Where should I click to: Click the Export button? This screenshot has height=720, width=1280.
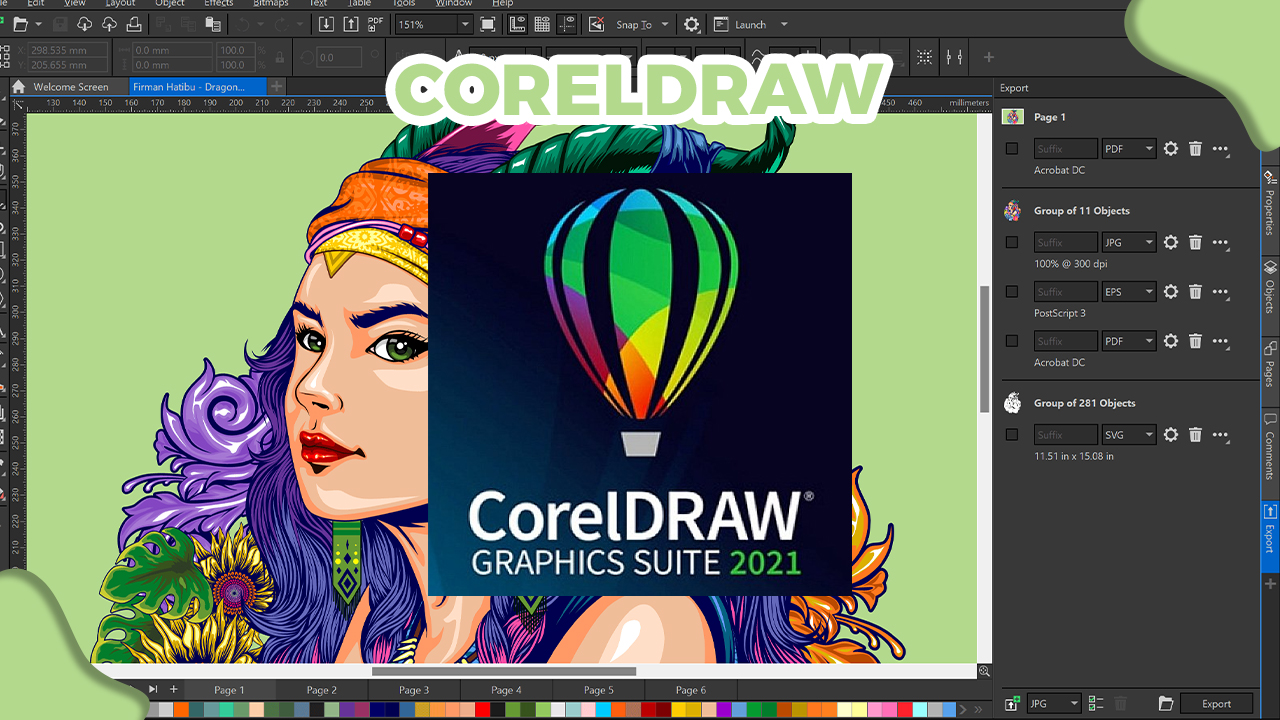(x=1216, y=704)
